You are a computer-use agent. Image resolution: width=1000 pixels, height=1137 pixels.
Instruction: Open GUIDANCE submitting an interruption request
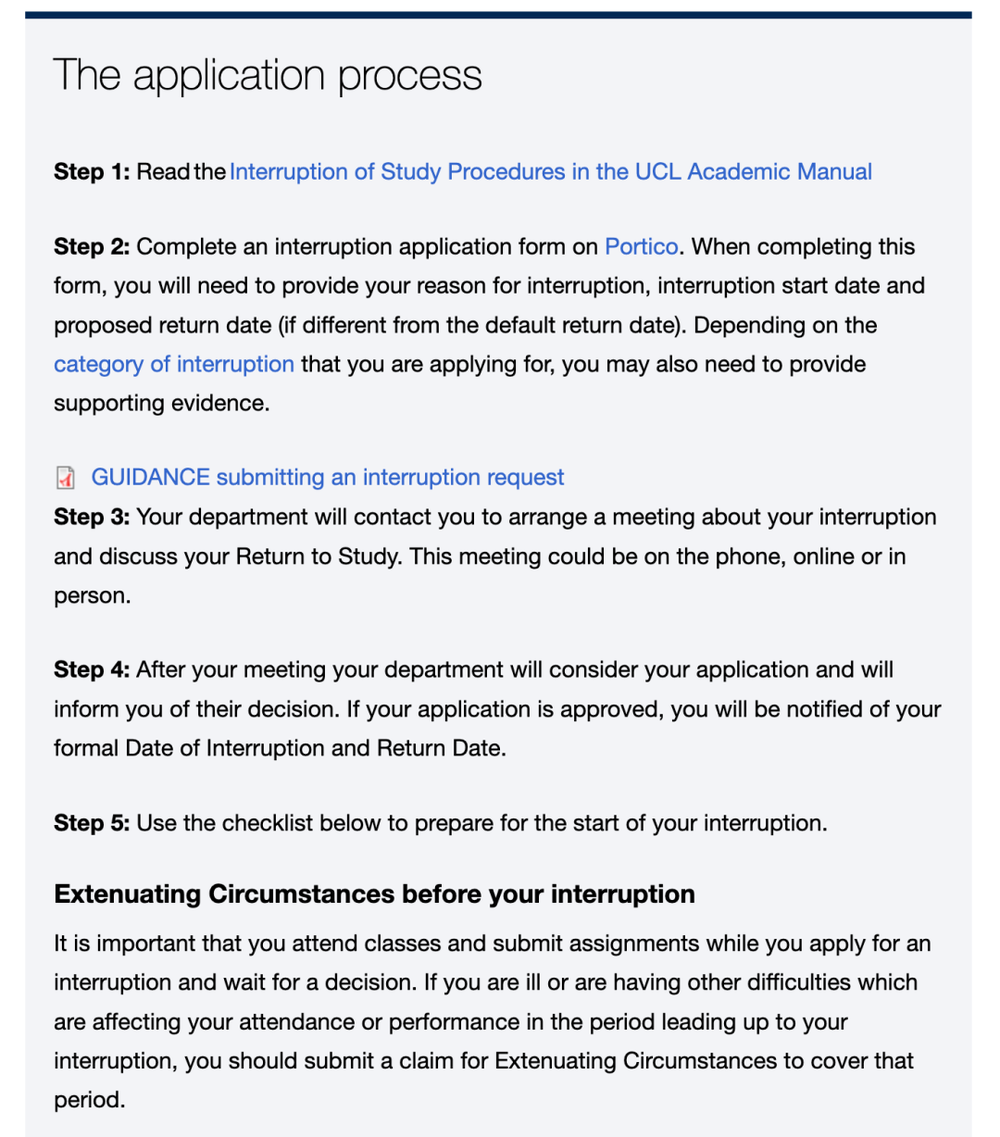coord(327,478)
